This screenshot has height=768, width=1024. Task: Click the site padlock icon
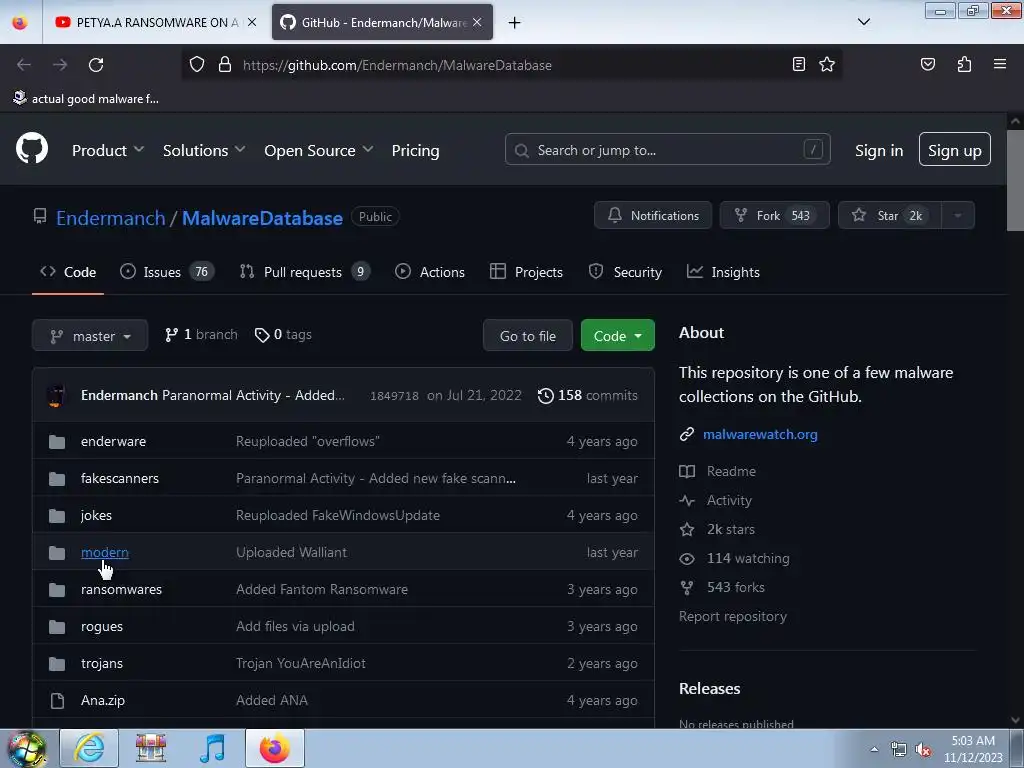click(225, 64)
